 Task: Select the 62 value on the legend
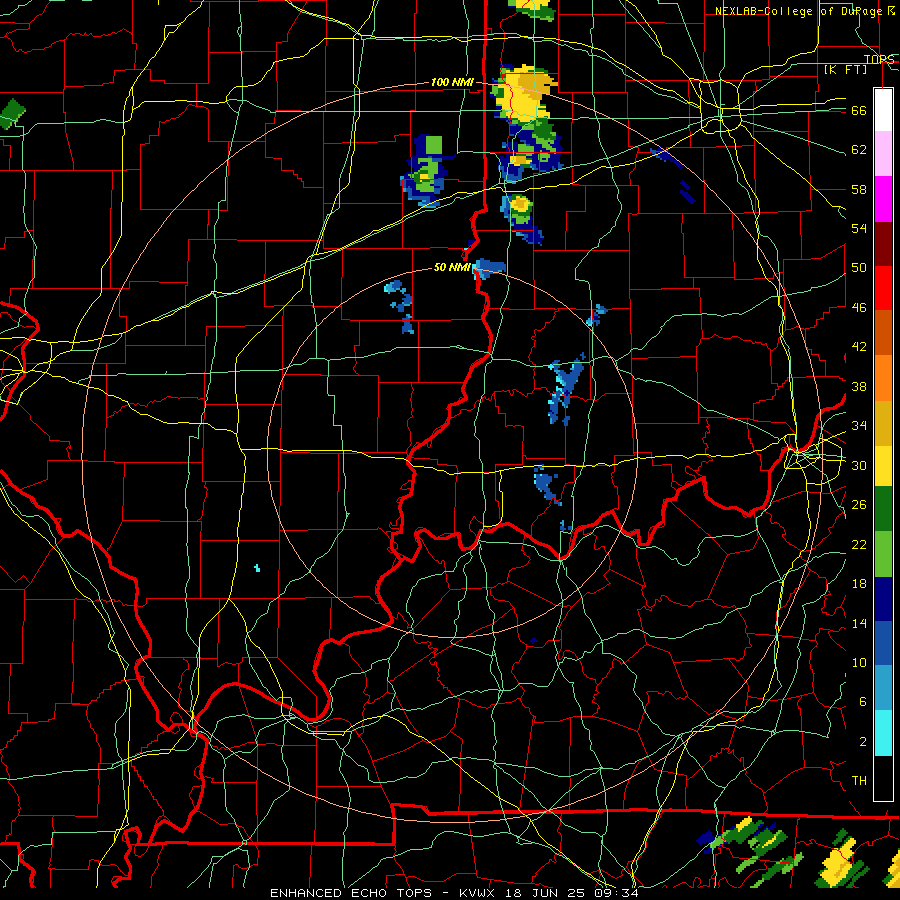[859, 150]
